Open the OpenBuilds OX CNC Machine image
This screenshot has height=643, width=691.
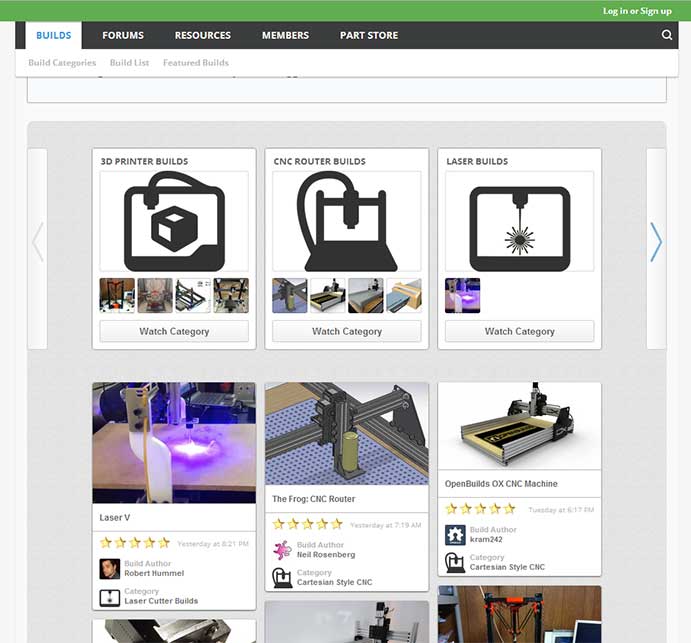pyautogui.click(x=519, y=425)
